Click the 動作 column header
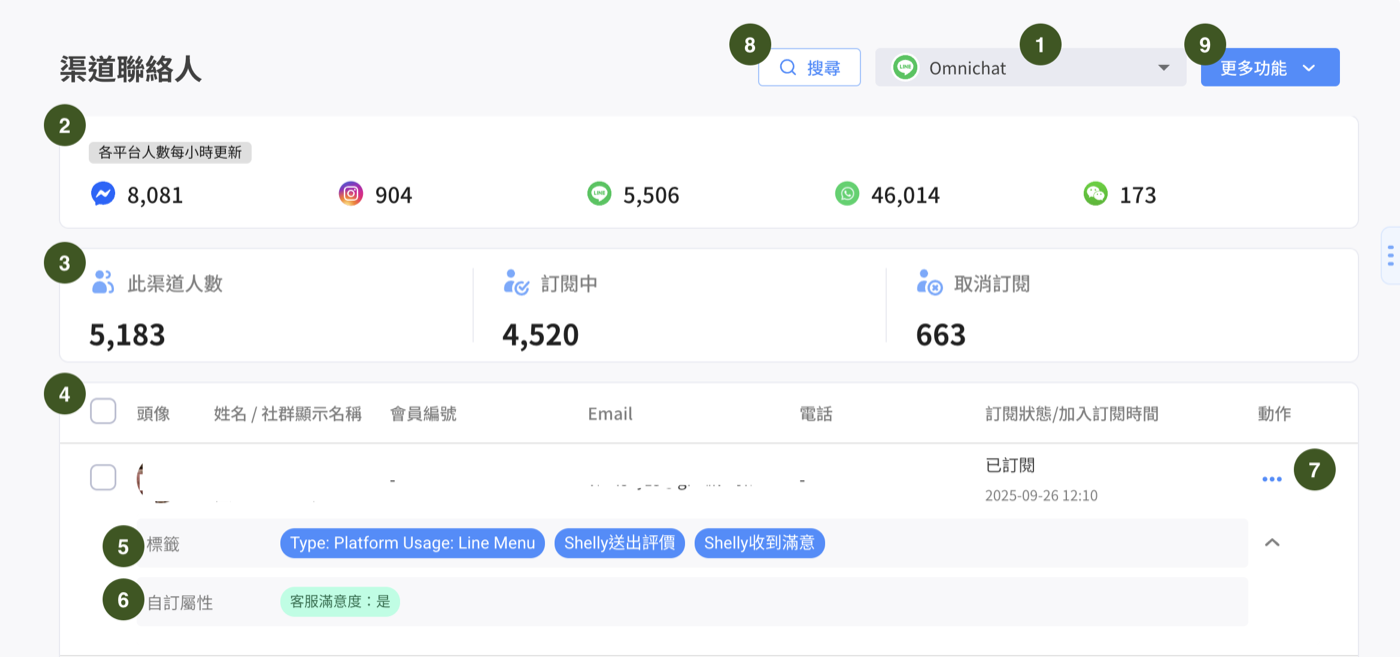This screenshot has width=1400, height=657. (1274, 414)
